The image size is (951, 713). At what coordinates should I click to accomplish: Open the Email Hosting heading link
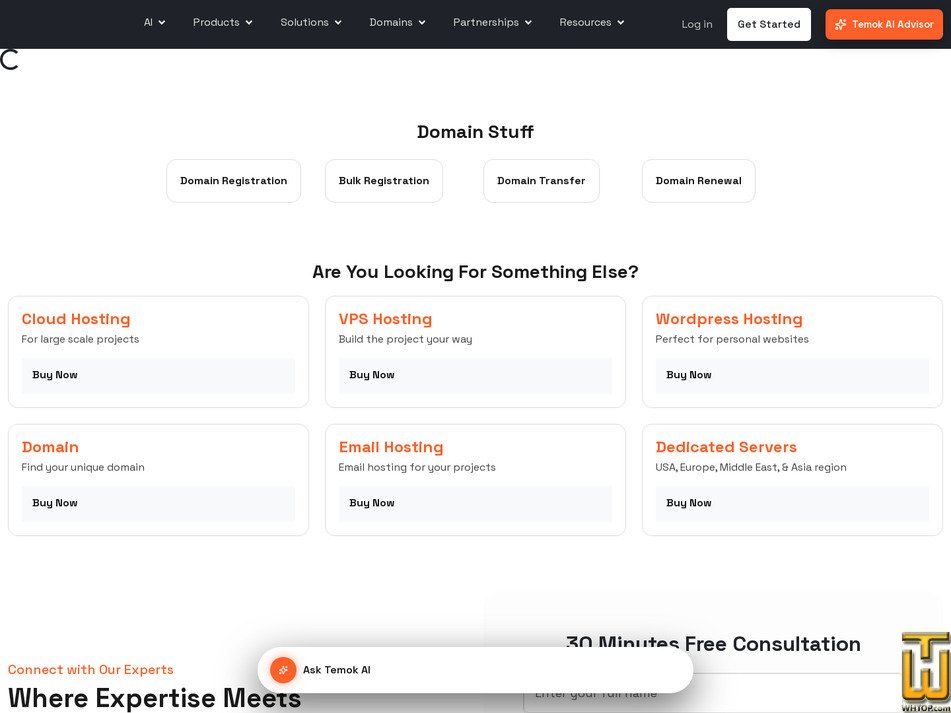391,447
